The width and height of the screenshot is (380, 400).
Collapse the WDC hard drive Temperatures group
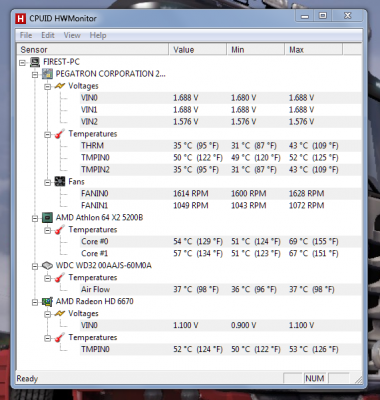[48, 278]
